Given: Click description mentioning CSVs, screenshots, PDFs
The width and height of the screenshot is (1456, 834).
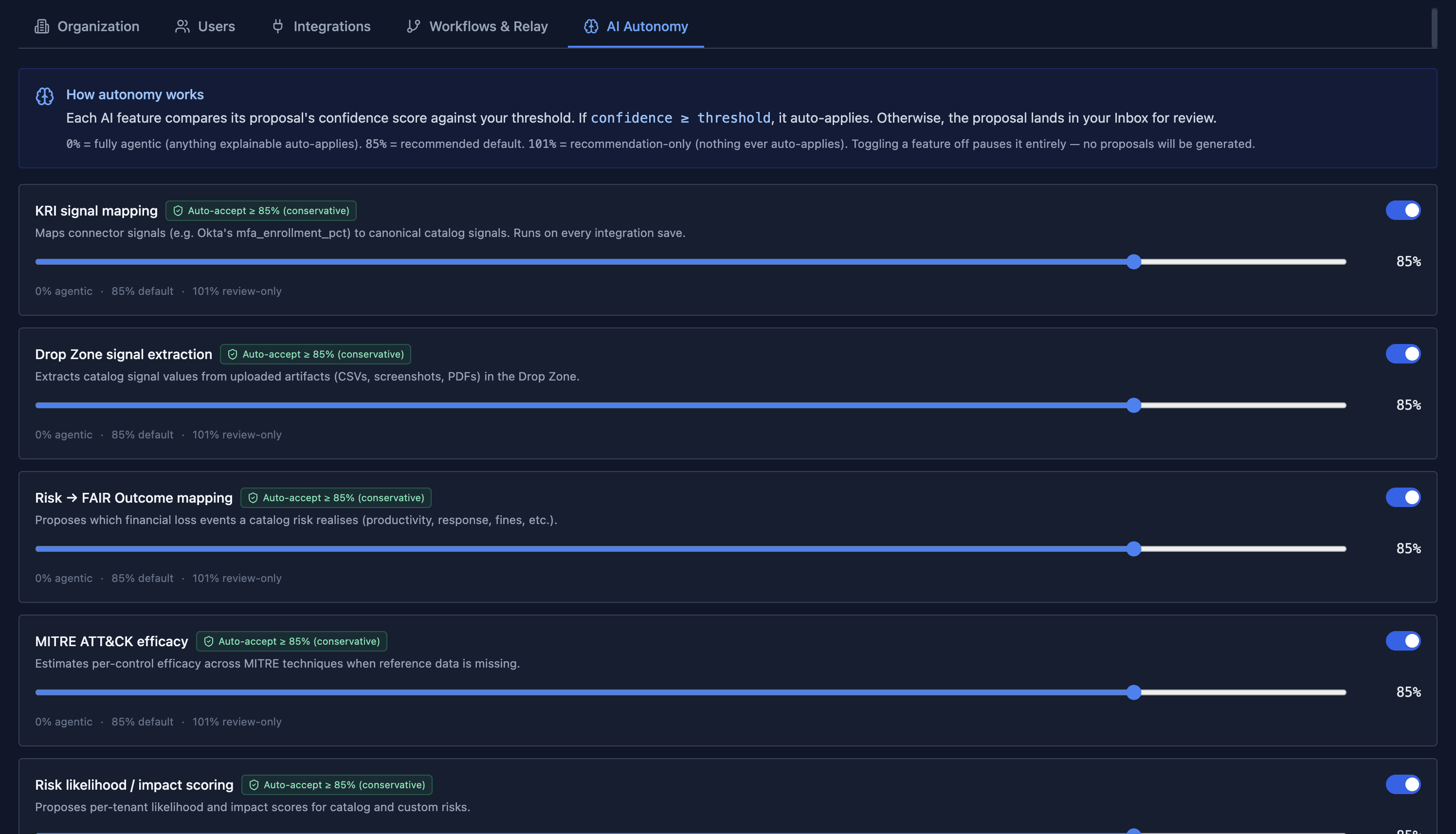Looking at the screenshot, I should [x=308, y=376].
